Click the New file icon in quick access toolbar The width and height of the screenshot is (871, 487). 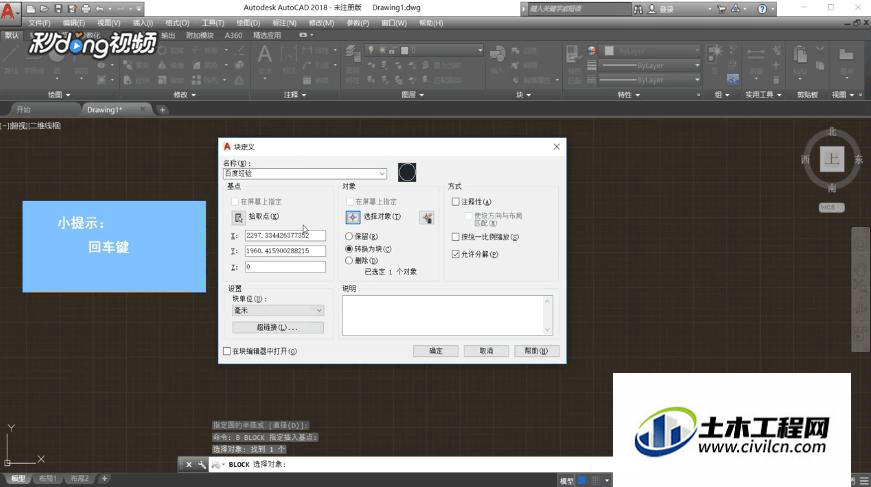pyautogui.click(x=31, y=9)
